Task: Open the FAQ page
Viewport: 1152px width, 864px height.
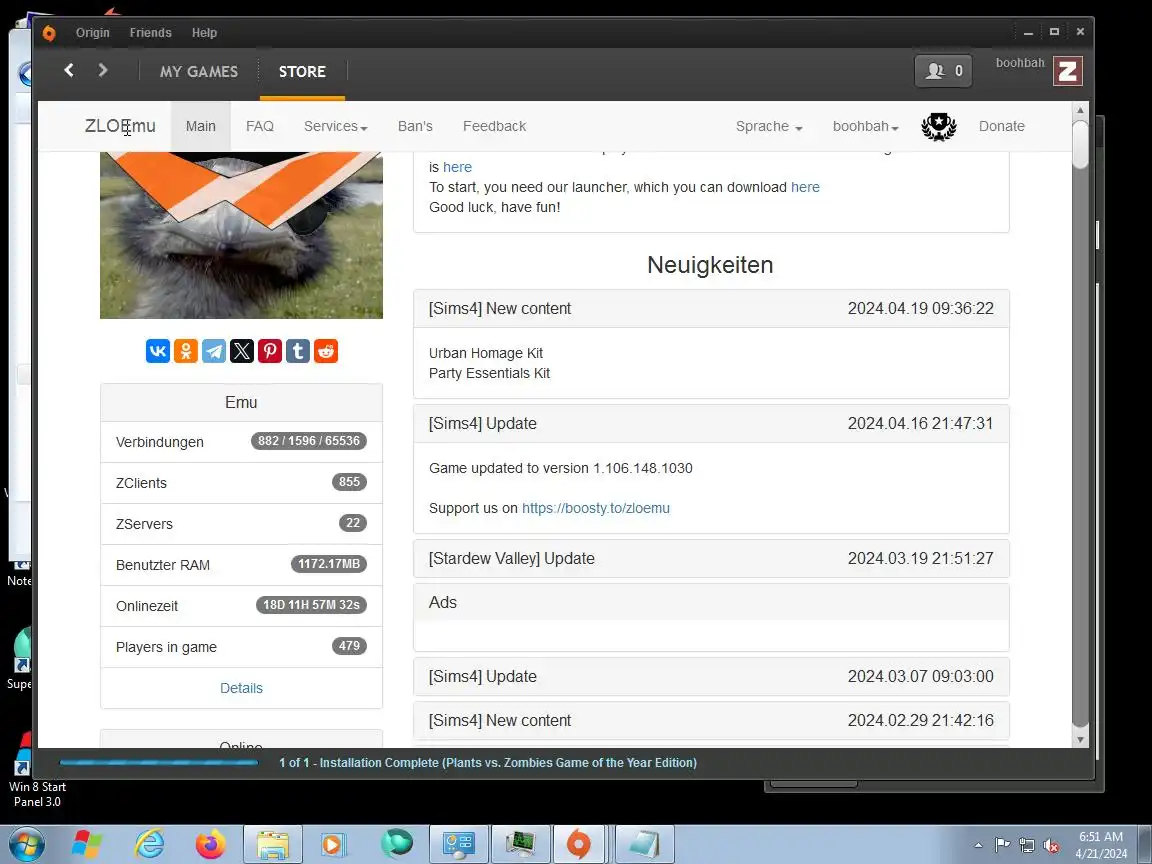Action: 260,126
